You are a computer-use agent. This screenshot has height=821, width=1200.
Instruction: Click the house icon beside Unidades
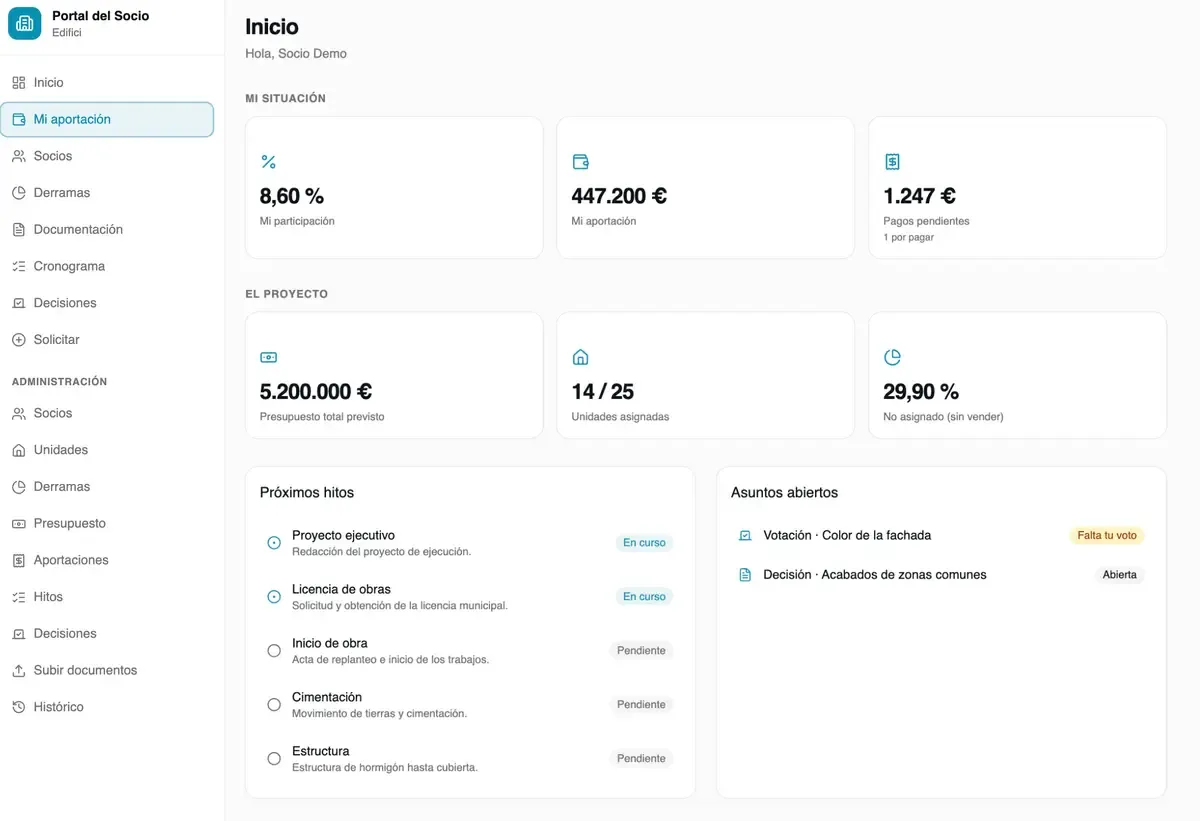click(19, 450)
